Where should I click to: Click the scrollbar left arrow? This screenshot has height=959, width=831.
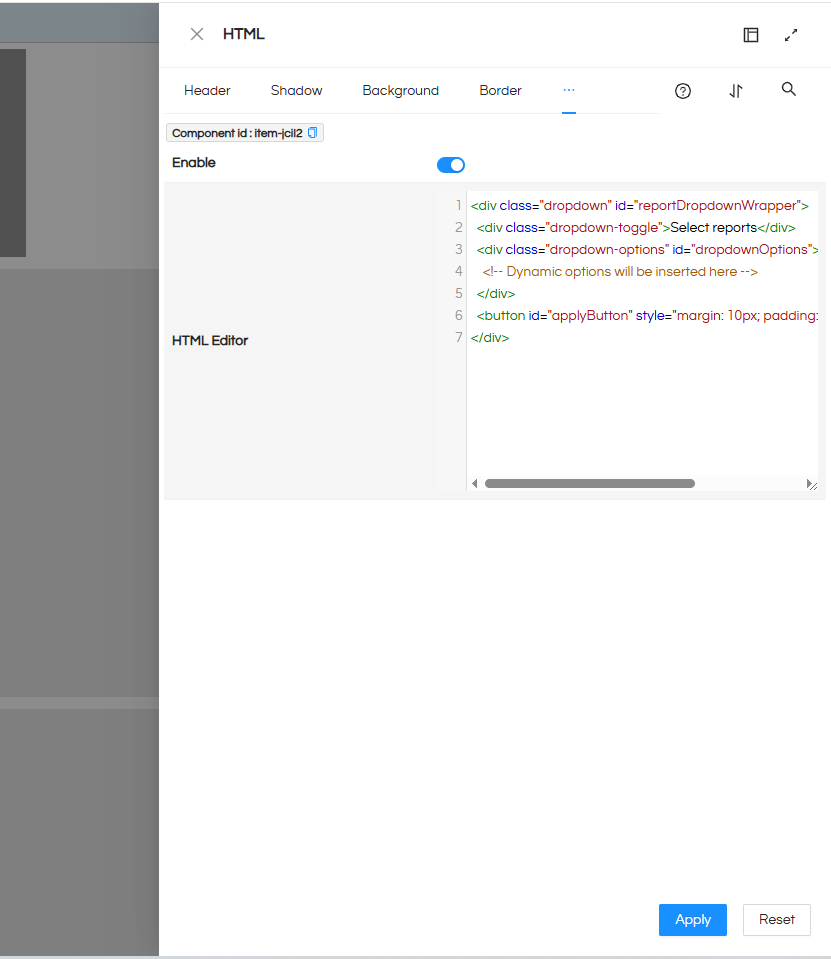coord(475,484)
